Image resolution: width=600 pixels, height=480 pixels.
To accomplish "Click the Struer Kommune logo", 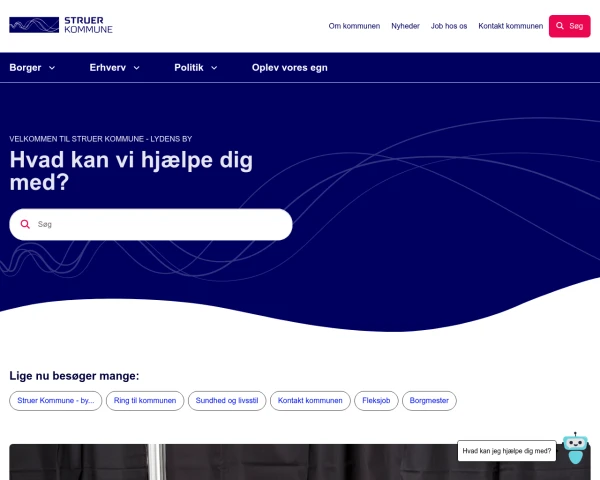I will point(61,25).
